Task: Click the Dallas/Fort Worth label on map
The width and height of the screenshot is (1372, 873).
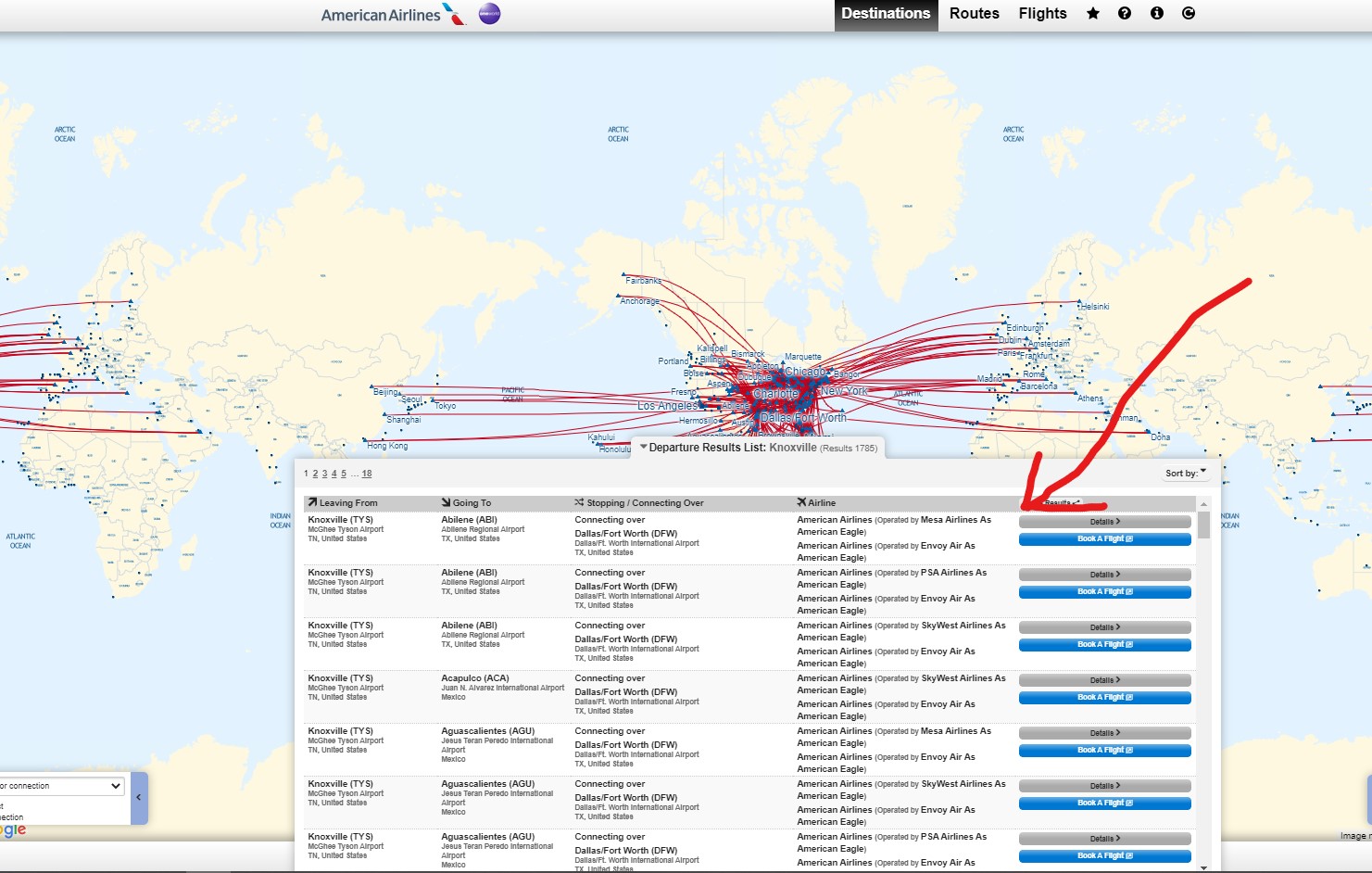Action: 803,418
